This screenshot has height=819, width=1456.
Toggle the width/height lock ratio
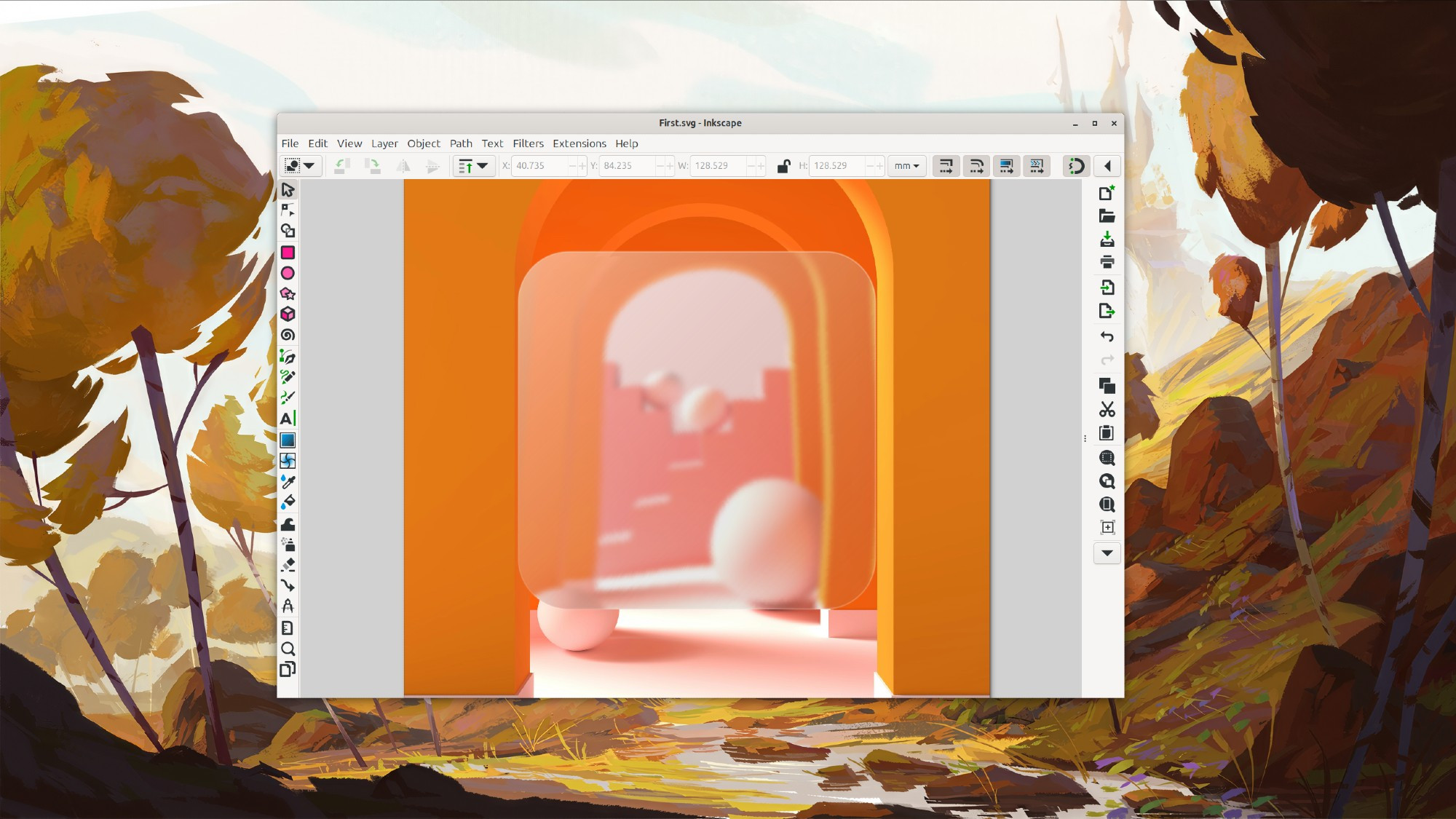[x=783, y=166]
